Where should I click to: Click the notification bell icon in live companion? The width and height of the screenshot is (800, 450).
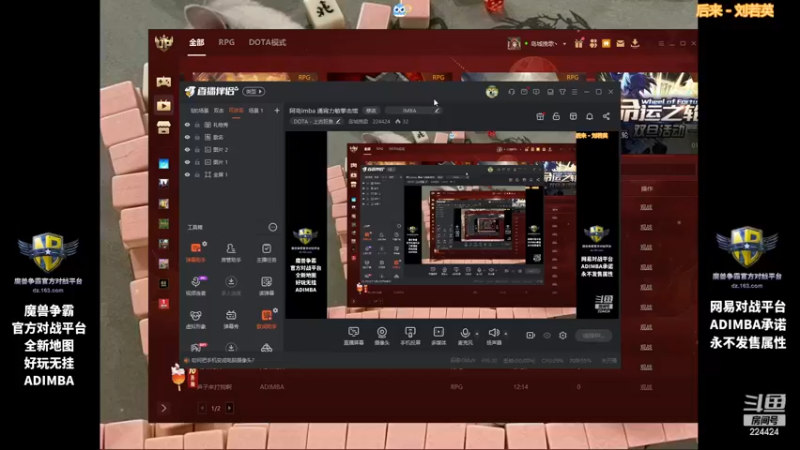[589, 116]
